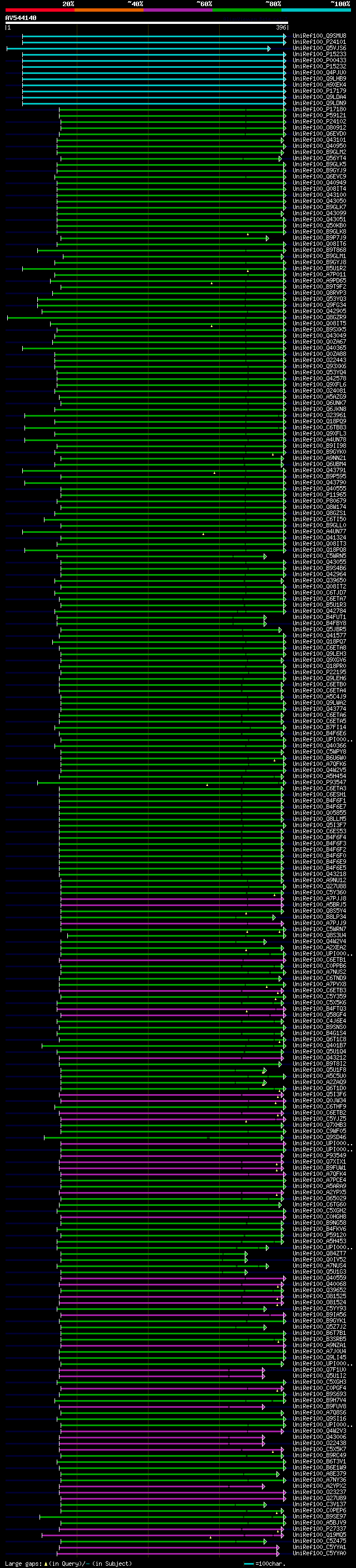This screenshot has height=1568, width=356.
Task: Open UniRef100_Q43790 hit
Action: (319, 483)
